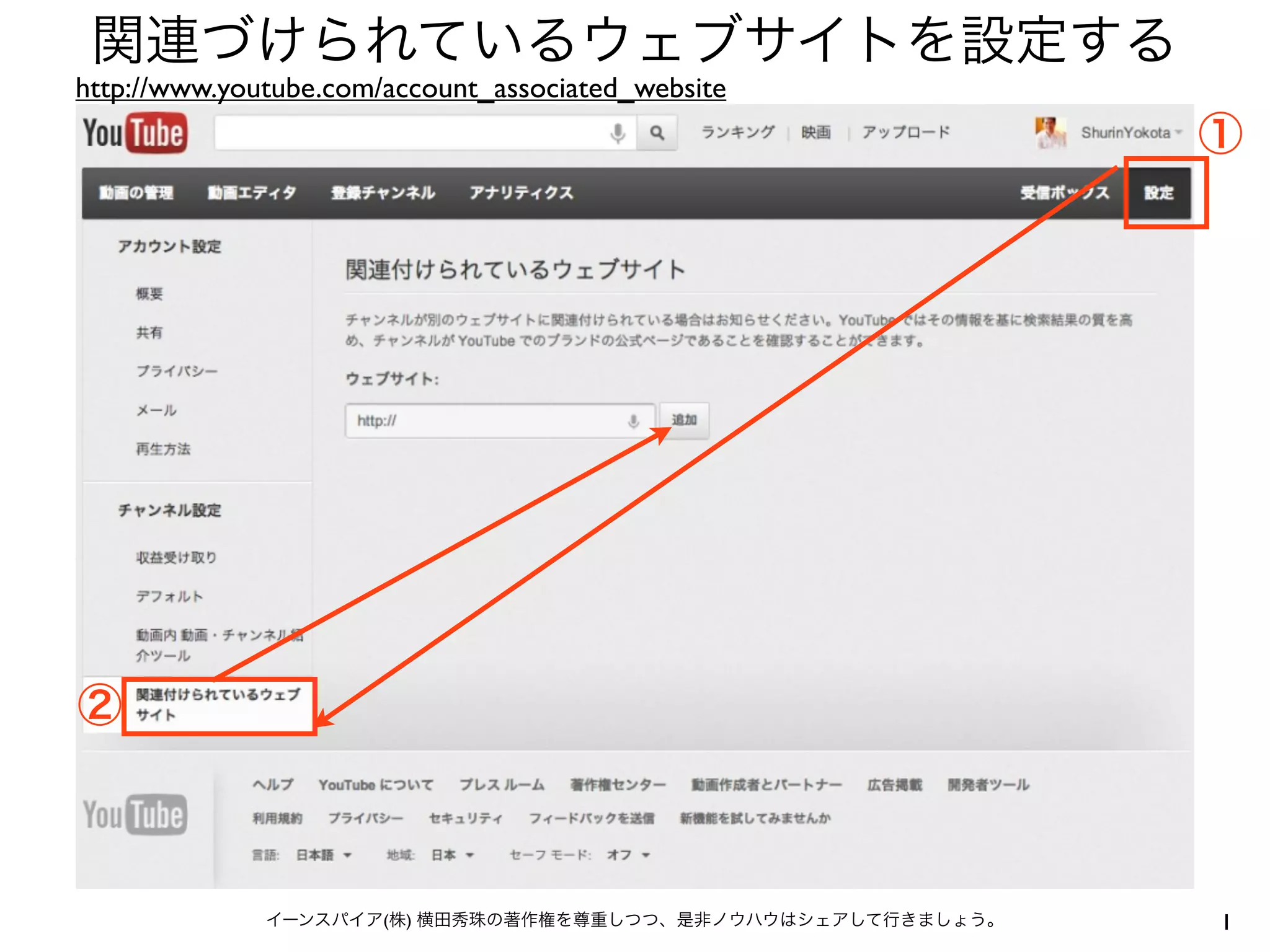Open the youtube.com/account_associated_website link
This screenshot has height=952, width=1270.
click(x=401, y=89)
